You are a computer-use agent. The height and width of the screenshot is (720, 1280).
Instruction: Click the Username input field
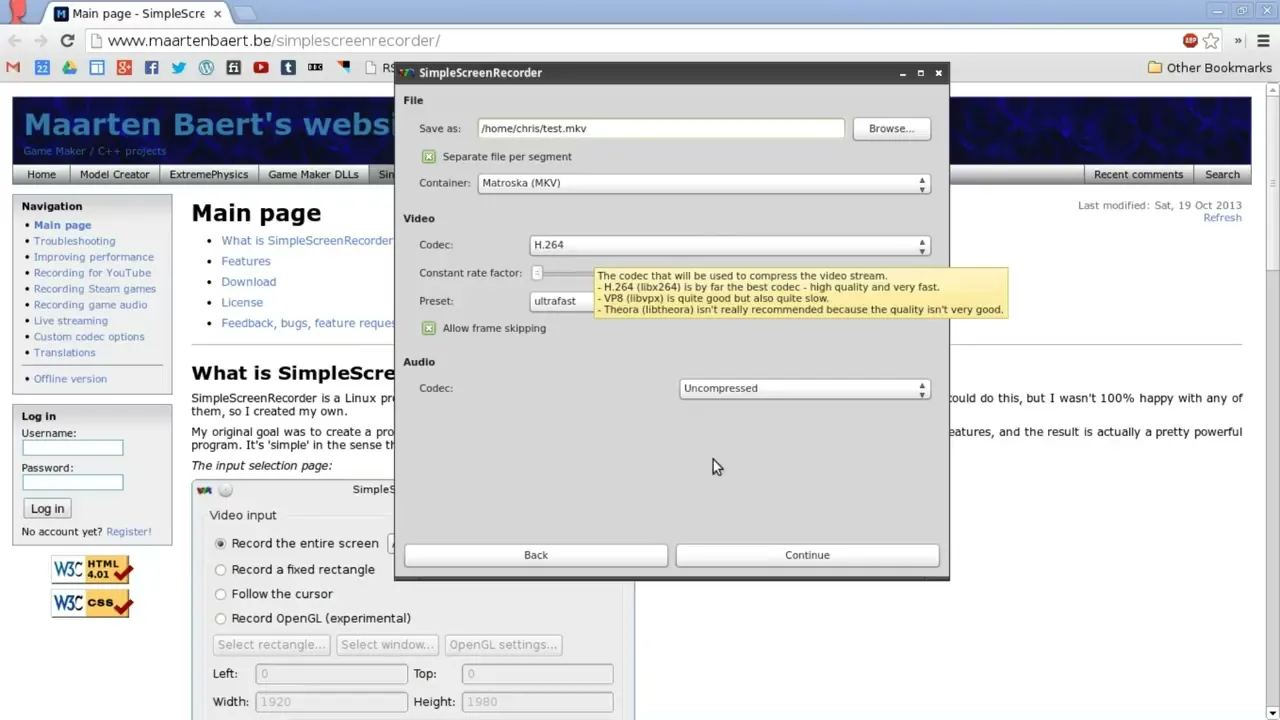tap(73, 448)
